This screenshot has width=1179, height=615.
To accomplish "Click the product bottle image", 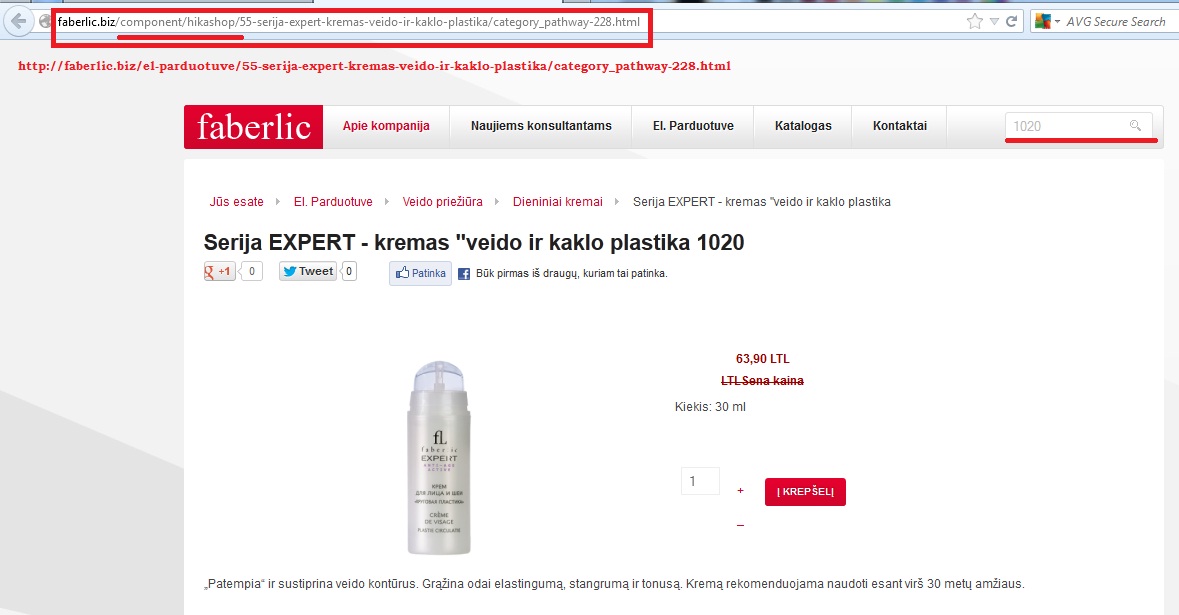I will click(x=439, y=458).
